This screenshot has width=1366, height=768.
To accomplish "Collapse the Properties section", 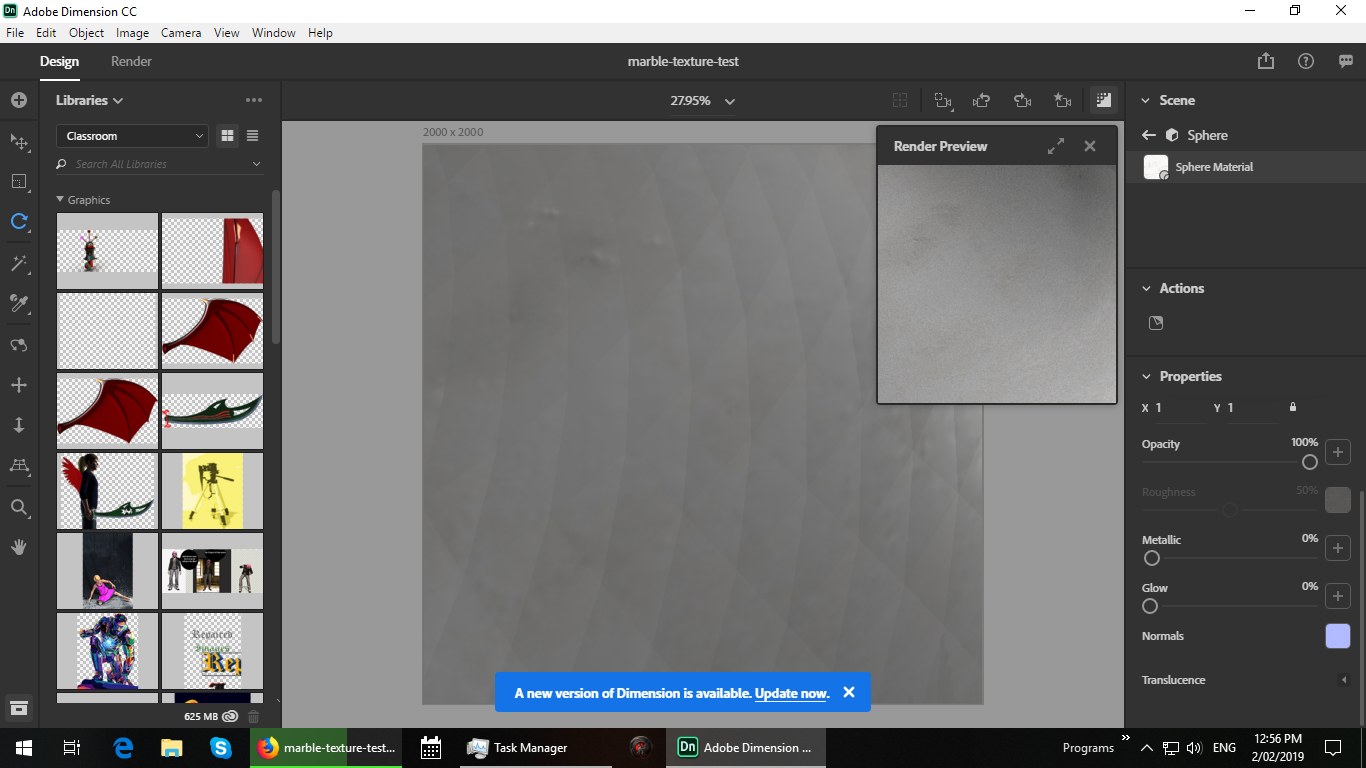I will 1146,376.
